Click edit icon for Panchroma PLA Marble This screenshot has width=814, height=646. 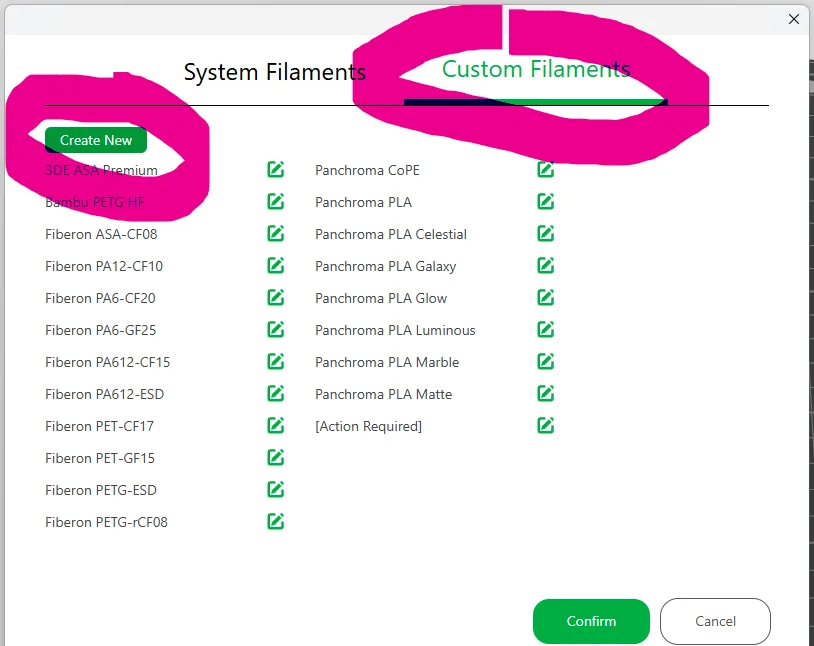[x=546, y=361]
